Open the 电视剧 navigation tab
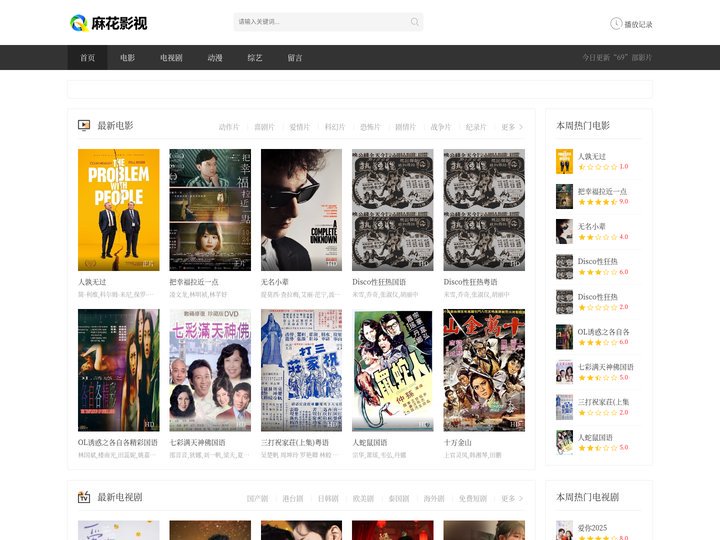720x540 pixels. coord(171,57)
